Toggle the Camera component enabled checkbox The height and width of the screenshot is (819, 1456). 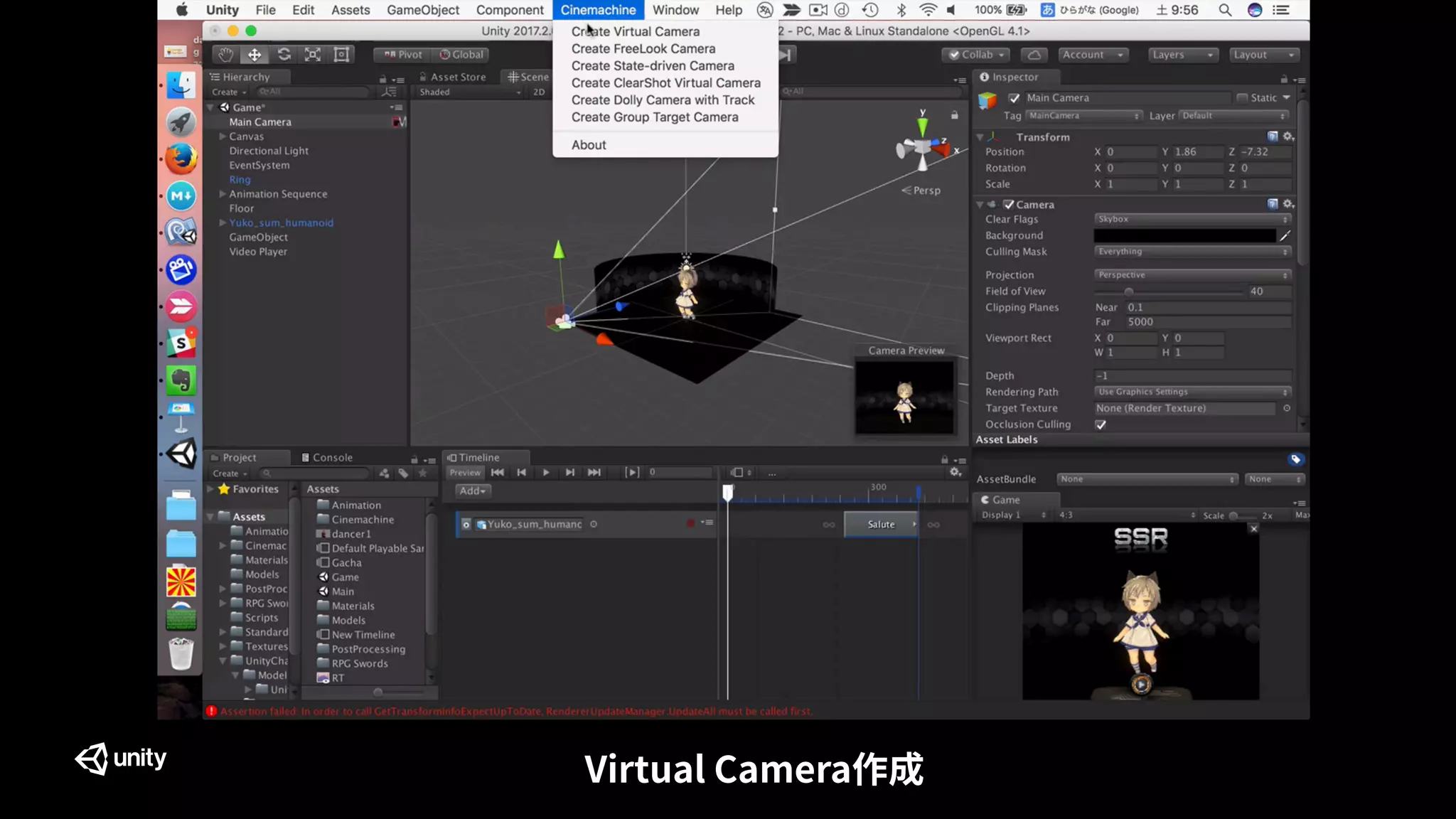coord(1008,204)
